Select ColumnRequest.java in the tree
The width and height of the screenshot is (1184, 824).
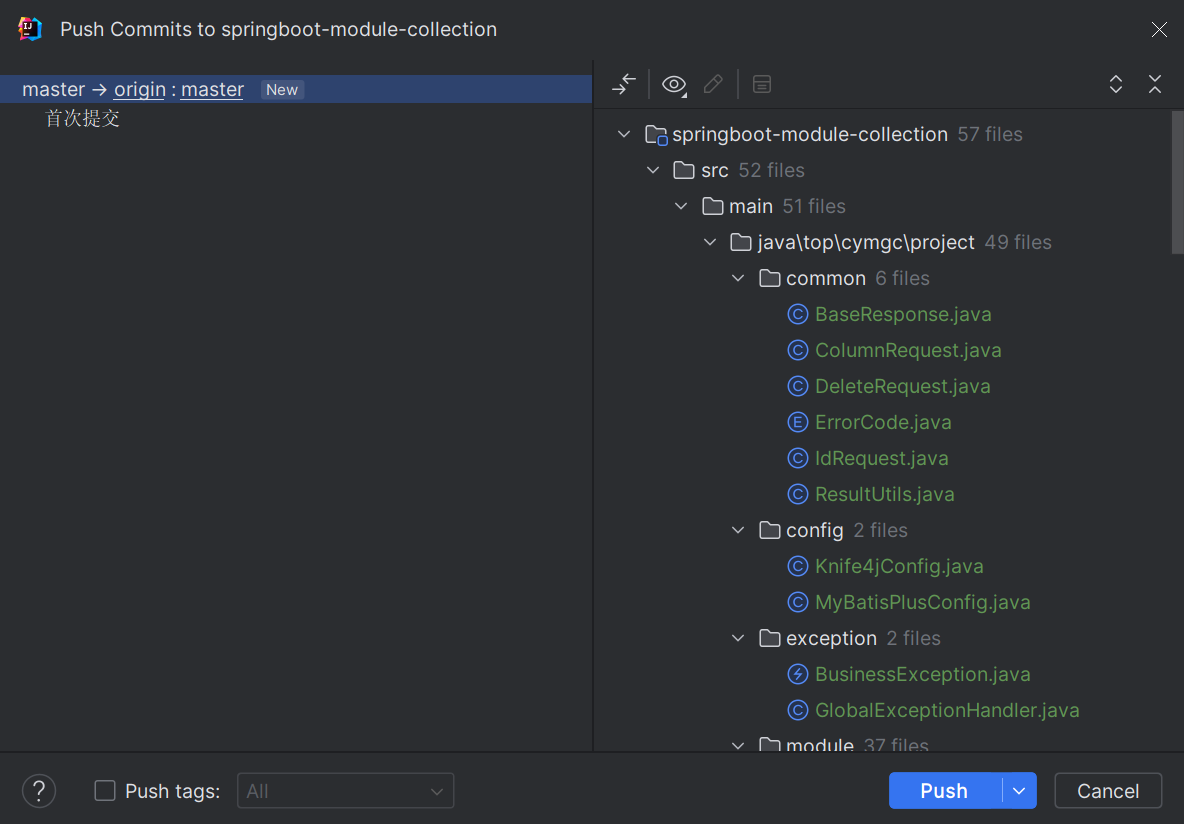[908, 350]
